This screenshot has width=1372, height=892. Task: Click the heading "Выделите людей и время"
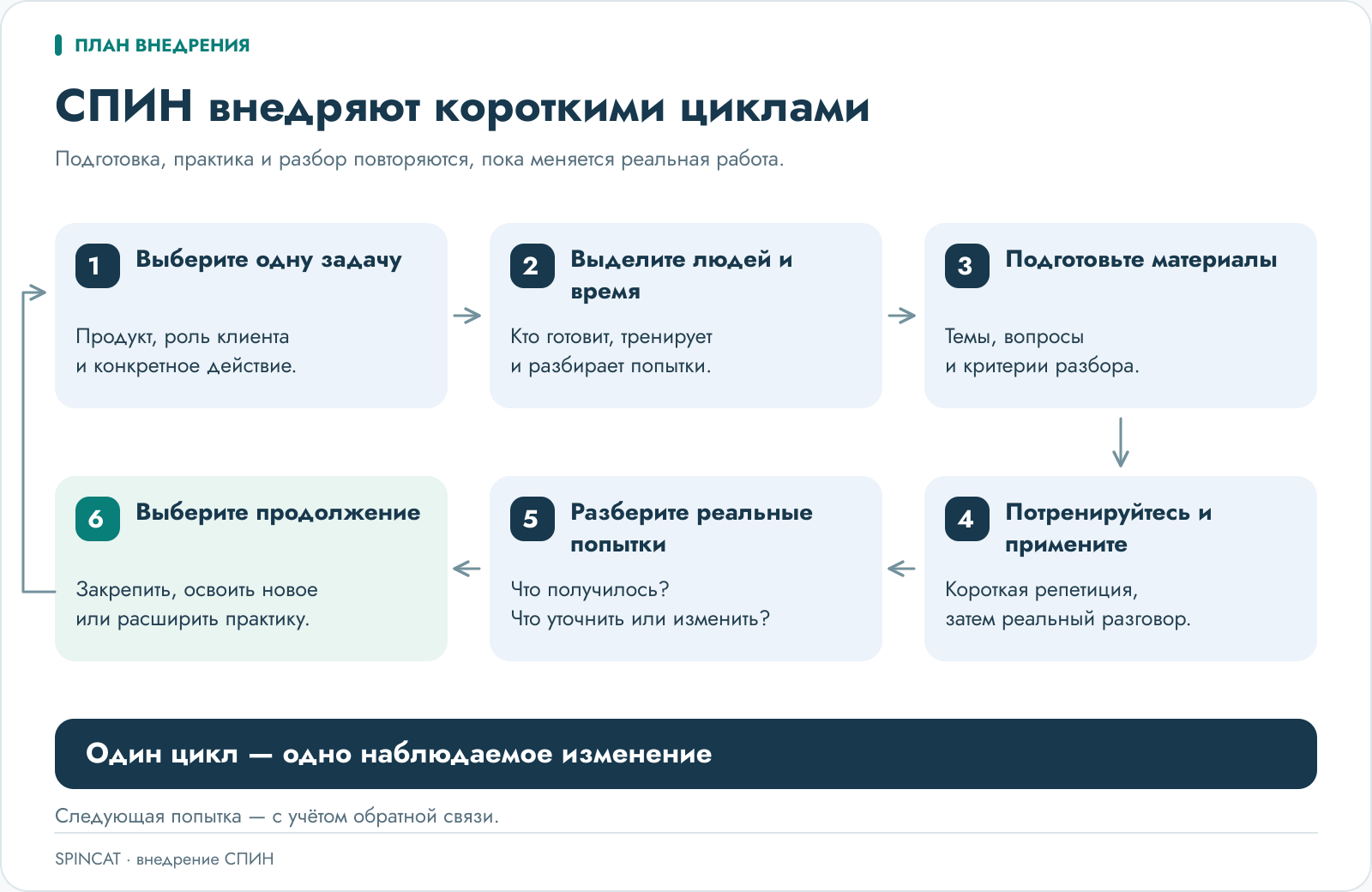click(682, 275)
